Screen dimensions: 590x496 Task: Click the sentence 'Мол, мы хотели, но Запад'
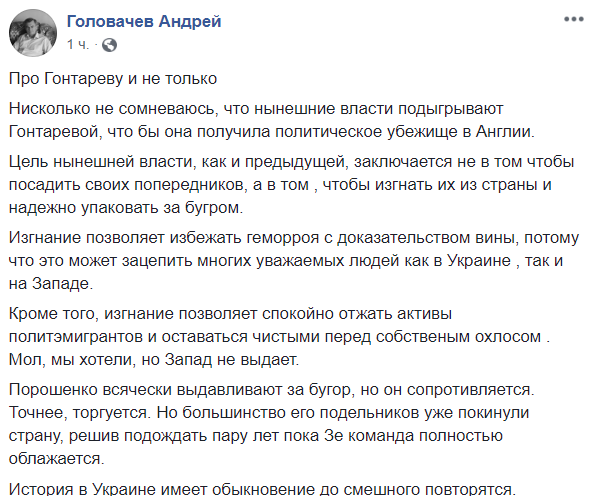(154, 360)
